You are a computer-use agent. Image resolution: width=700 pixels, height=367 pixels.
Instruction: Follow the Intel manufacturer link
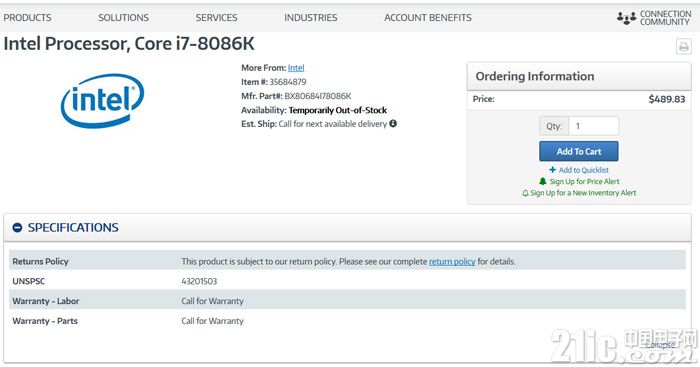click(x=296, y=68)
